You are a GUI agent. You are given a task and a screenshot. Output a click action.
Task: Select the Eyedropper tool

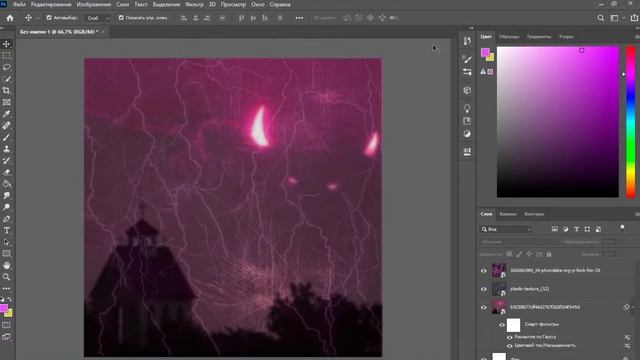click(7, 114)
